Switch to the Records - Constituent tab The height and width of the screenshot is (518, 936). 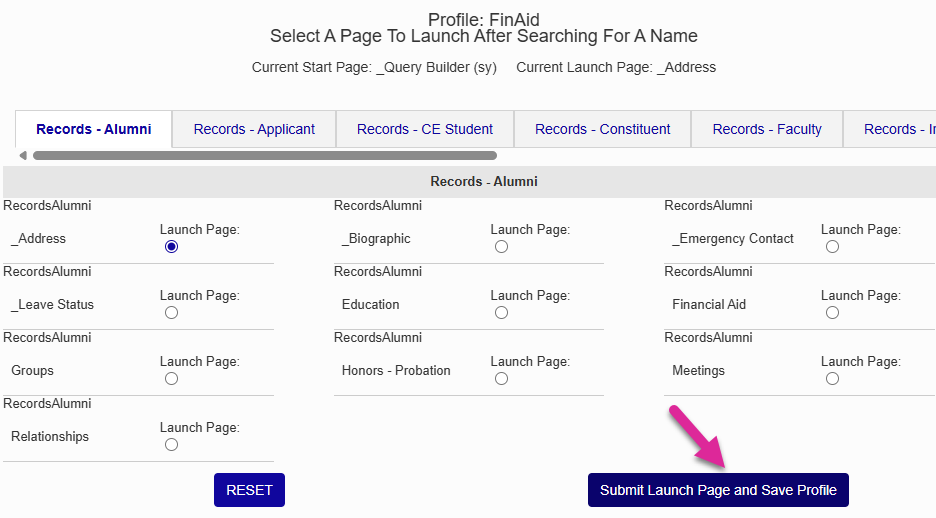(x=602, y=129)
